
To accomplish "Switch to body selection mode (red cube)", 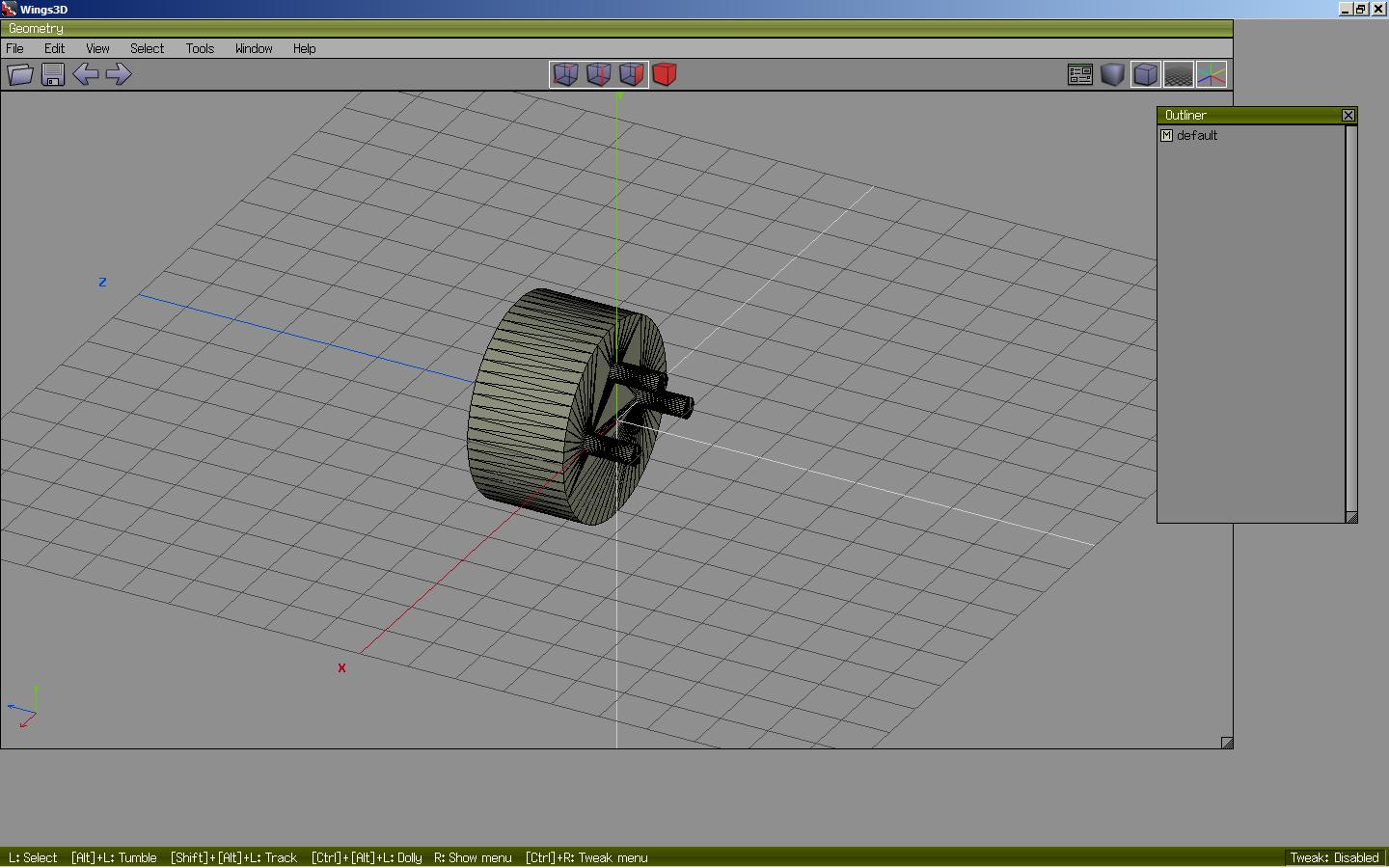I will pos(665,74).
